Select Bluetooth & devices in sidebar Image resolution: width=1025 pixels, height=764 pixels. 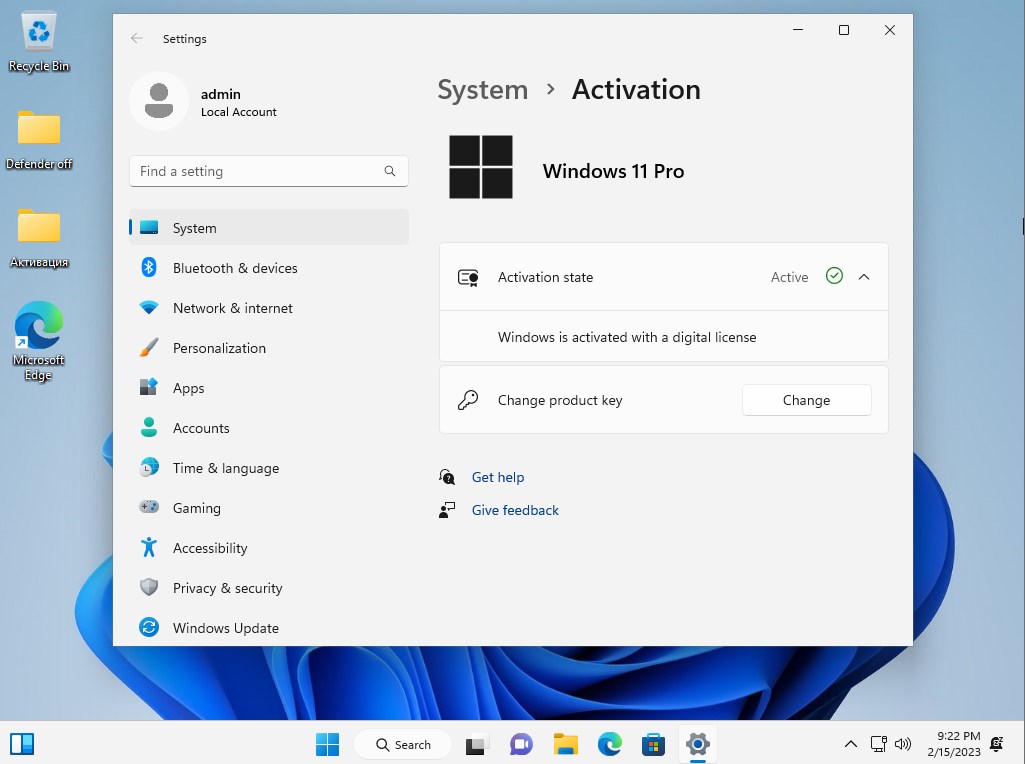point(235,268)
